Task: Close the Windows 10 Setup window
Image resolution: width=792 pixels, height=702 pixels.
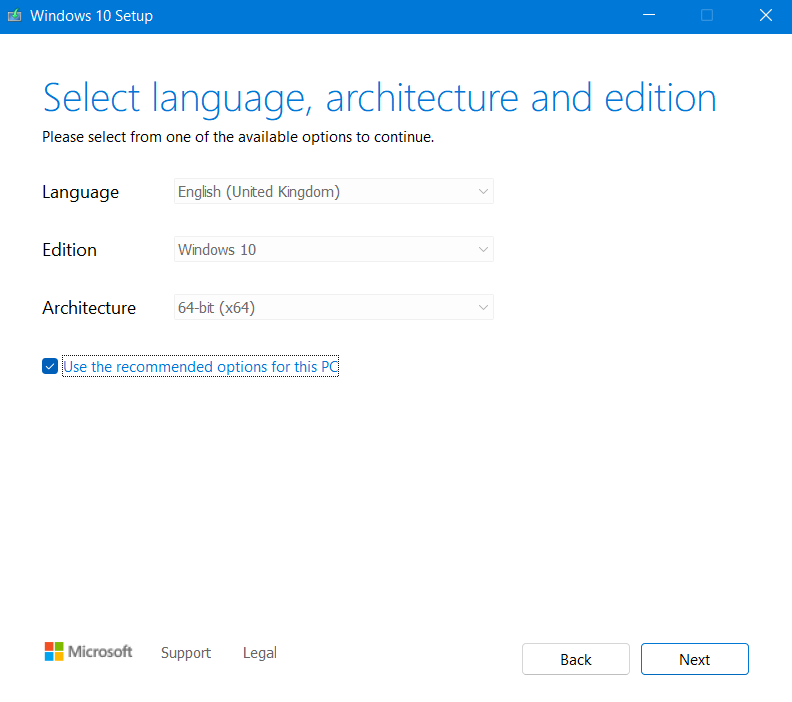Action: point(766,16)
